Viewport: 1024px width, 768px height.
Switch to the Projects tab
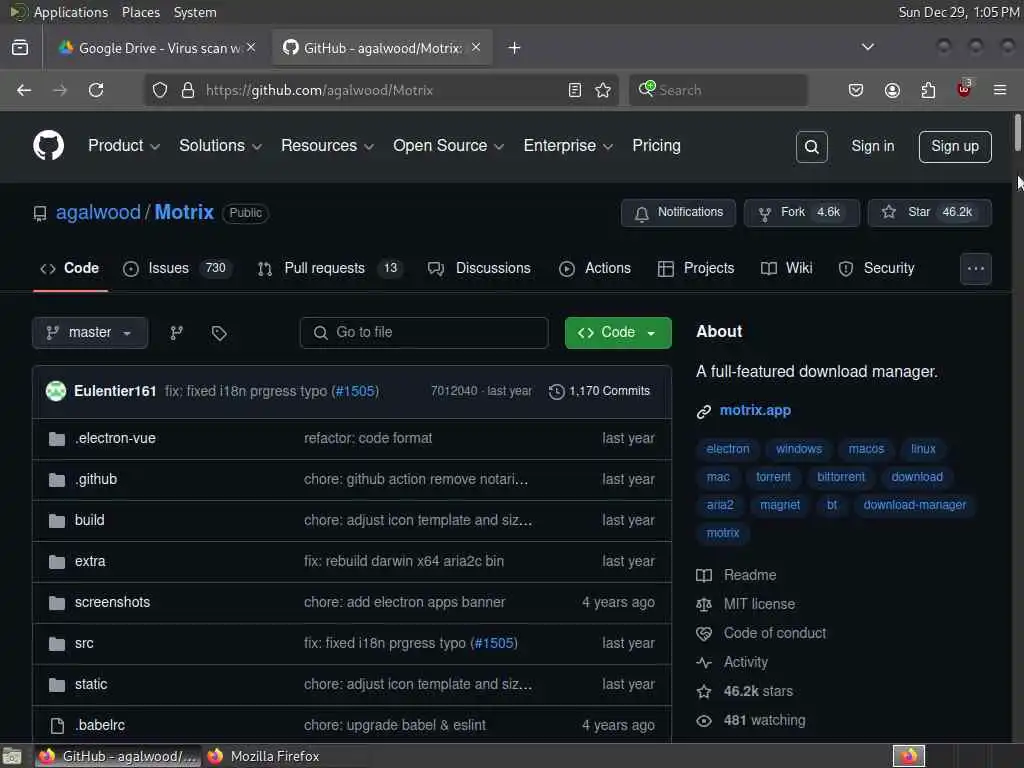coord(696,268)
